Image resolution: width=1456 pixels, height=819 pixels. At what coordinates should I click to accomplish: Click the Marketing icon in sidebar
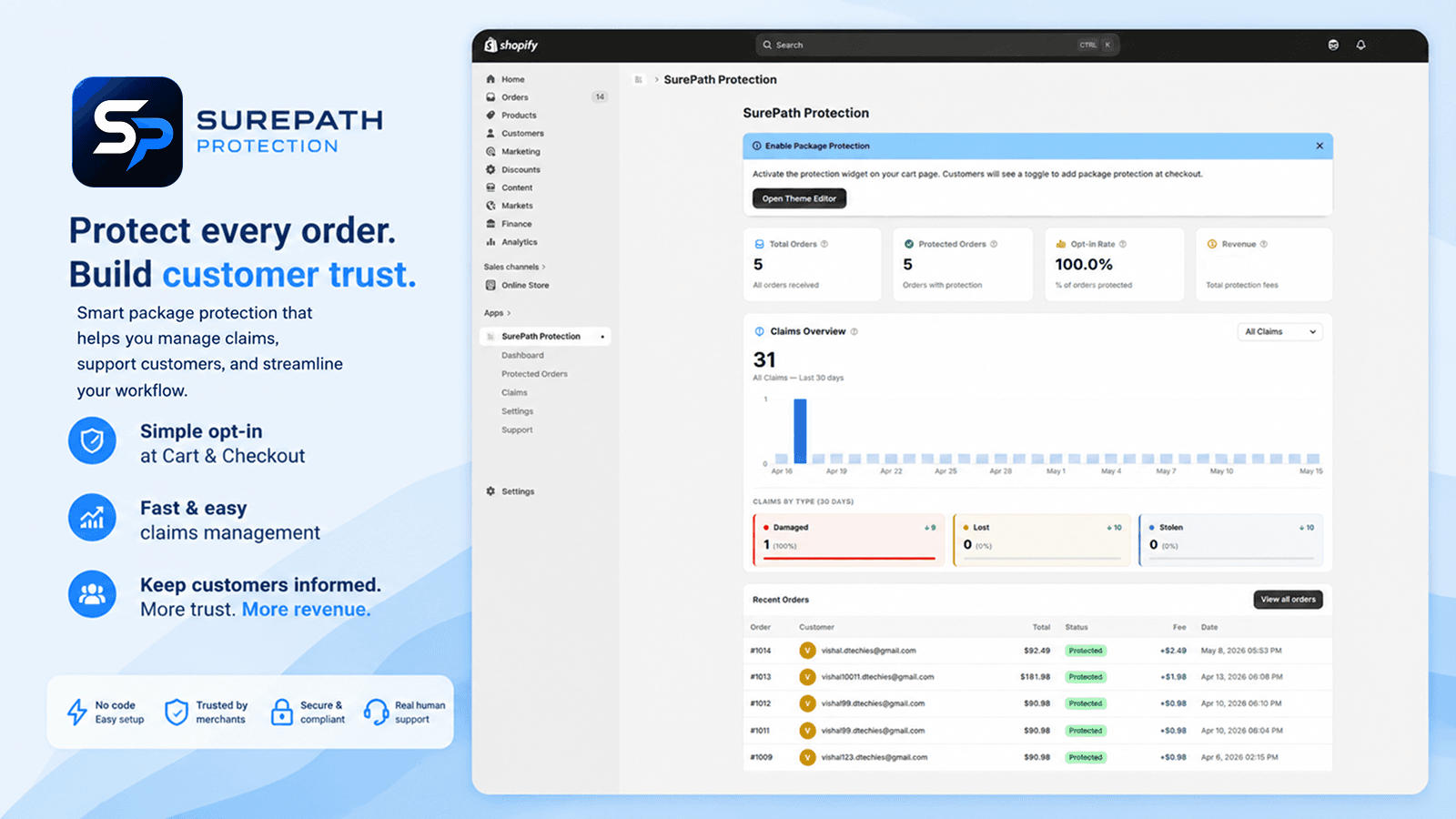point(490,152)
